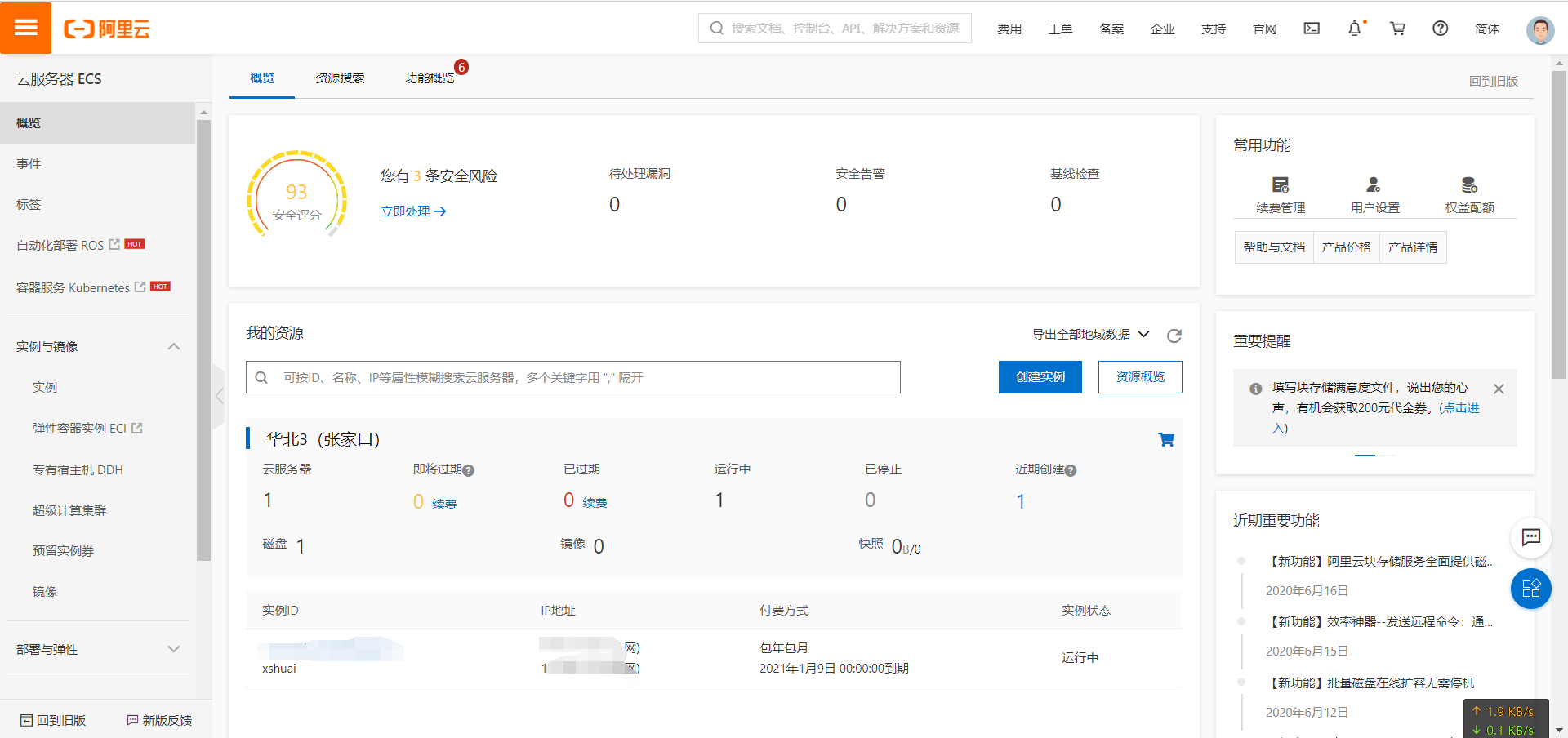Open 续费管理 in 常用功能
Viewport: 1568px width, 738px height.
(x=1280, y=193)
